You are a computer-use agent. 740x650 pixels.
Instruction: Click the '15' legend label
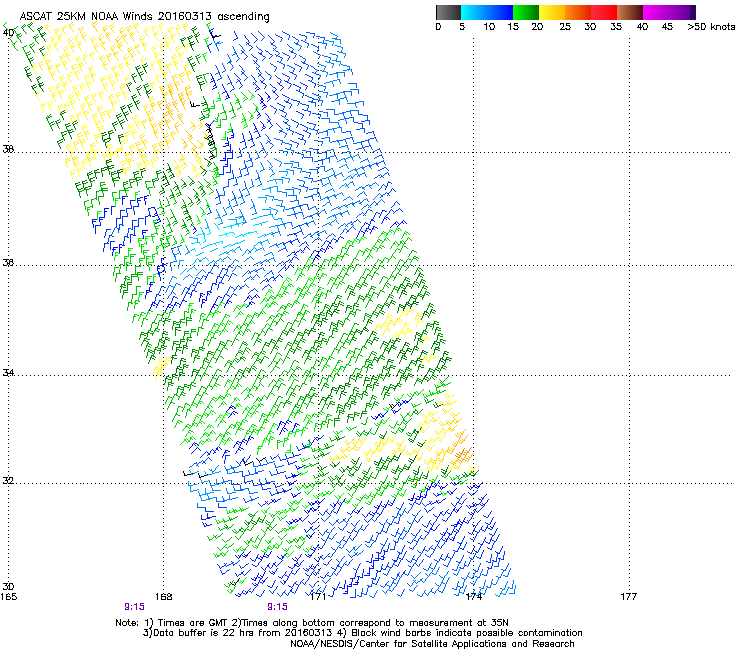[513, 27]
